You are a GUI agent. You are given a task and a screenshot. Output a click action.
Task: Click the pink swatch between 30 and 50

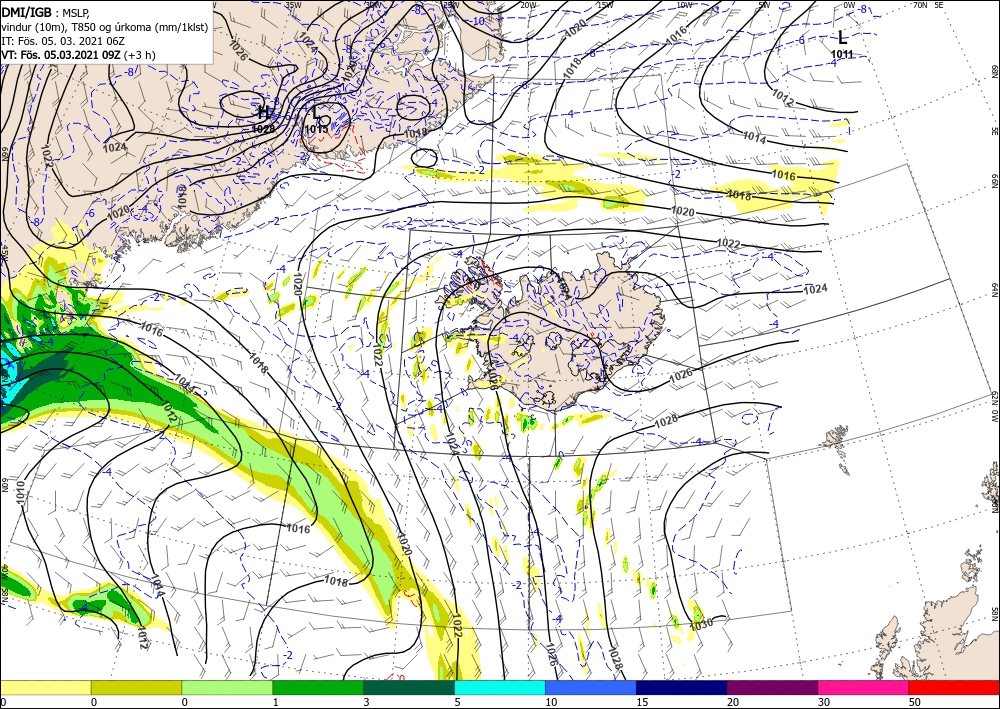pyautogui.click(x=864, y=687)
